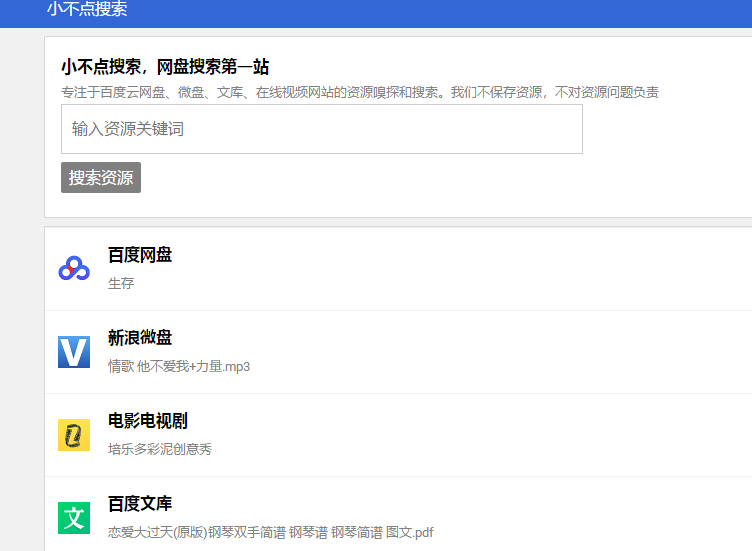Screen dimensions: 752x551
Task: Open the 百度网盘 cloud logo icon
Action: point(74,269)
